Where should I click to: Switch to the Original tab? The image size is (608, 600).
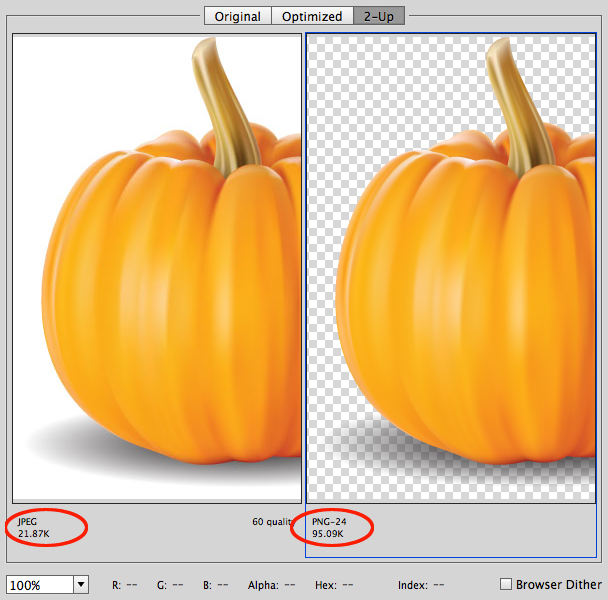[237, 16]
